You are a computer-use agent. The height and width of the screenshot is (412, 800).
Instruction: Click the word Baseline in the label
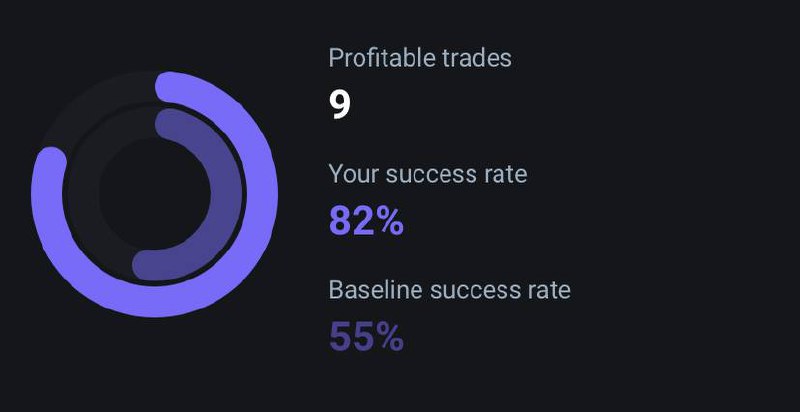tap(376, 290)
